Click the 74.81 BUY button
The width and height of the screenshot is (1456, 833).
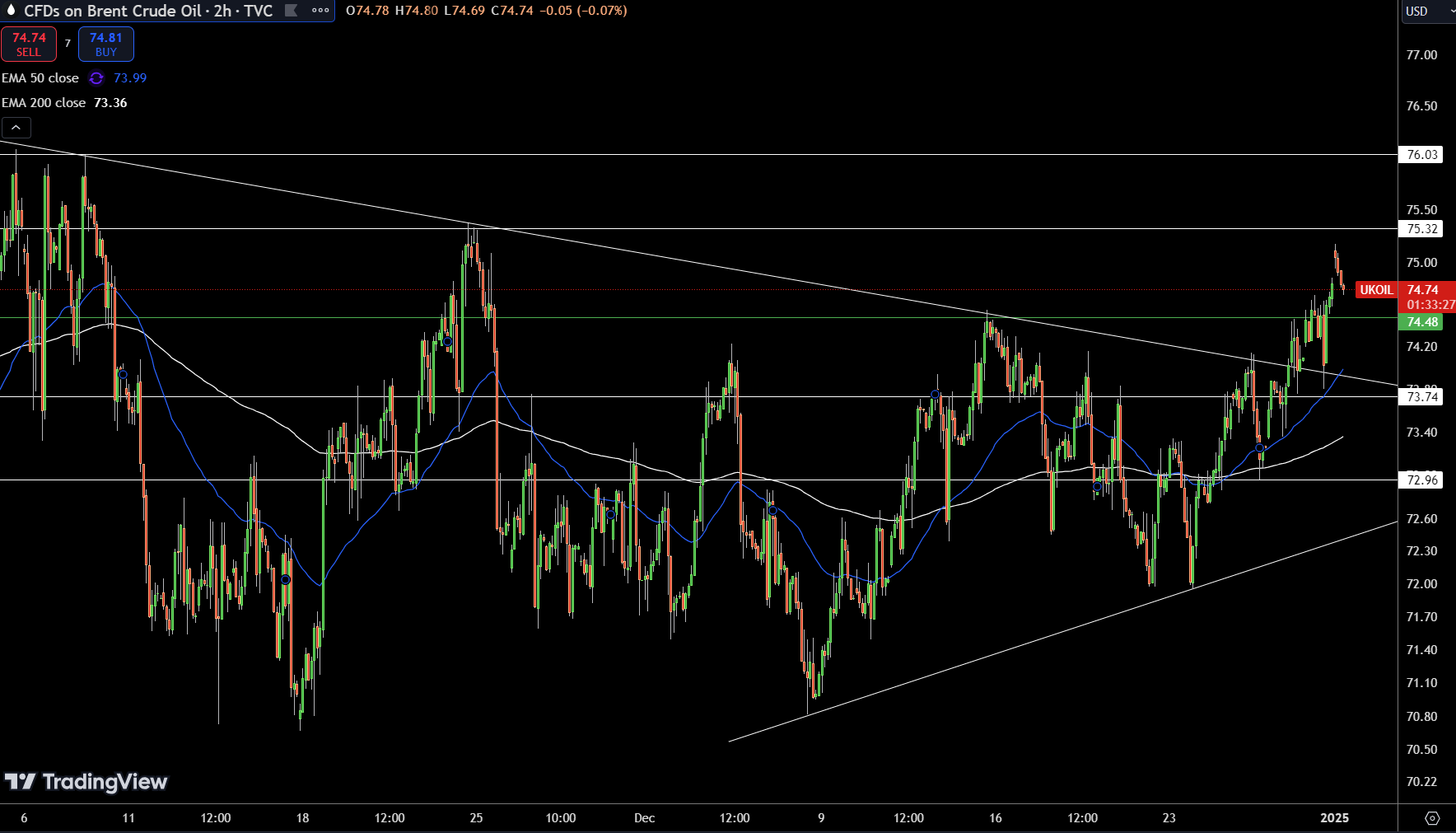(x=106, y=44)
